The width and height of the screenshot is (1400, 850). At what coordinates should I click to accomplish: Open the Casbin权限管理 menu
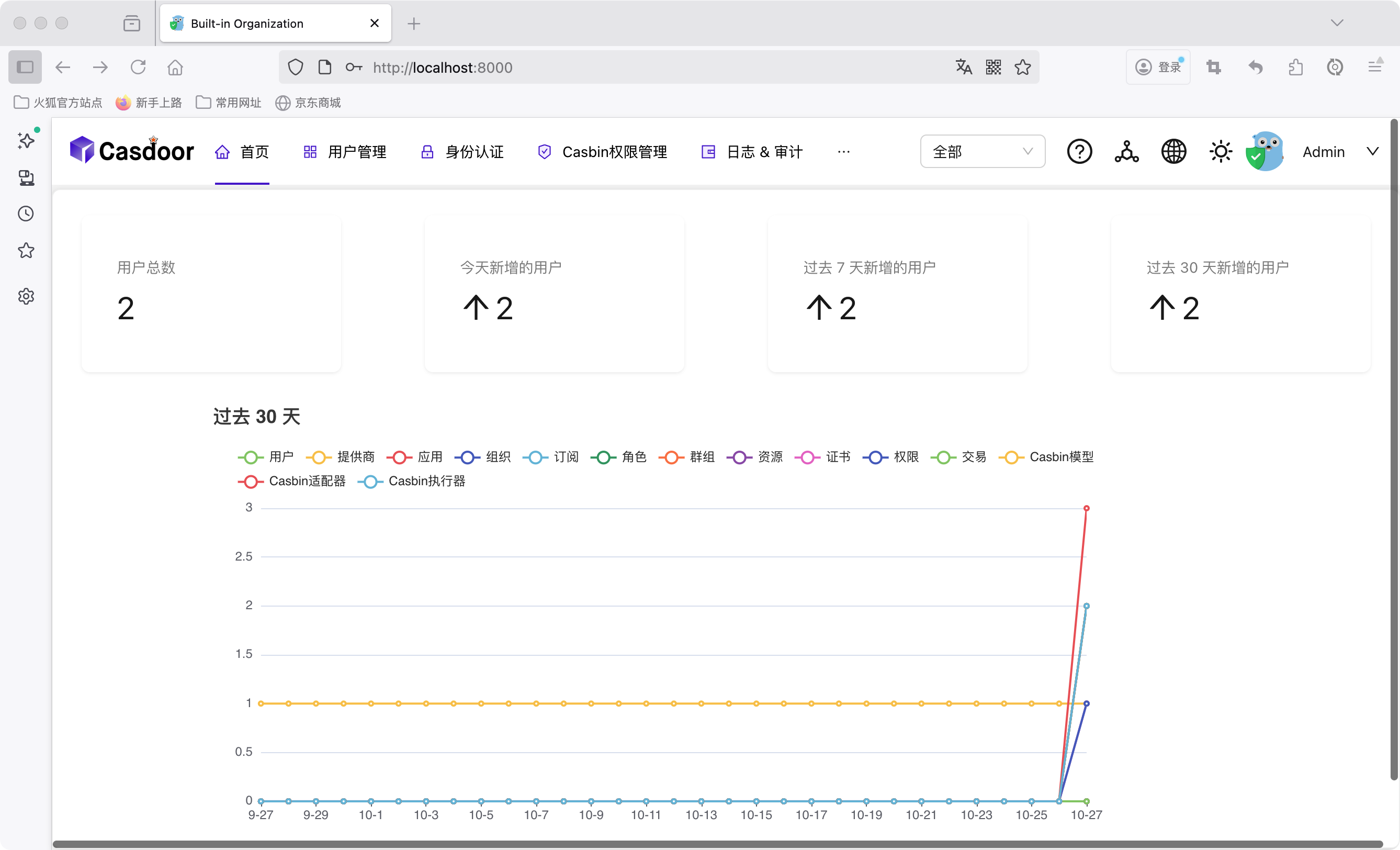tap(602, 152)
